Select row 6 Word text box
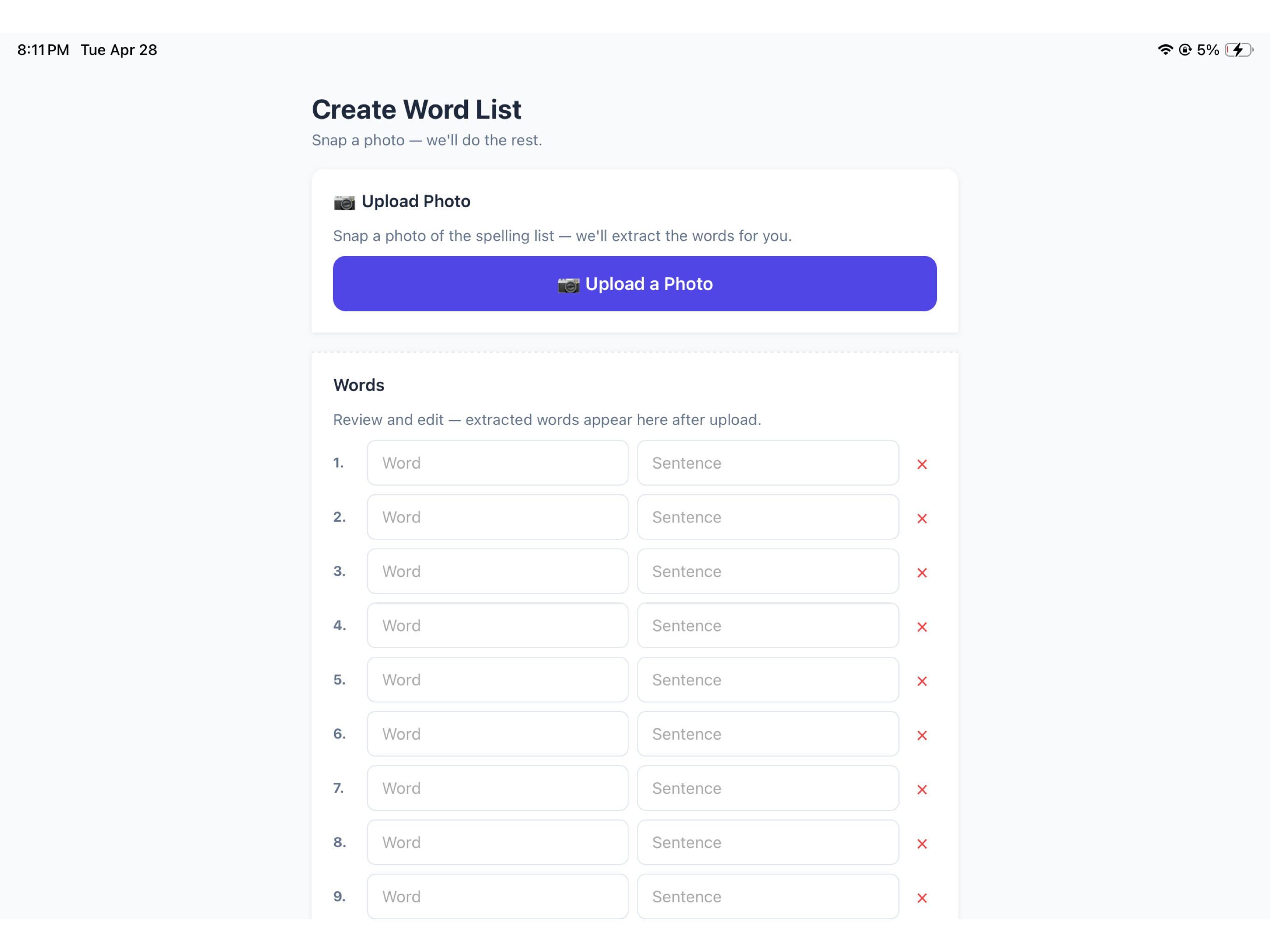Viewport: 1270px width, 952px height. [x=497, y=734]
